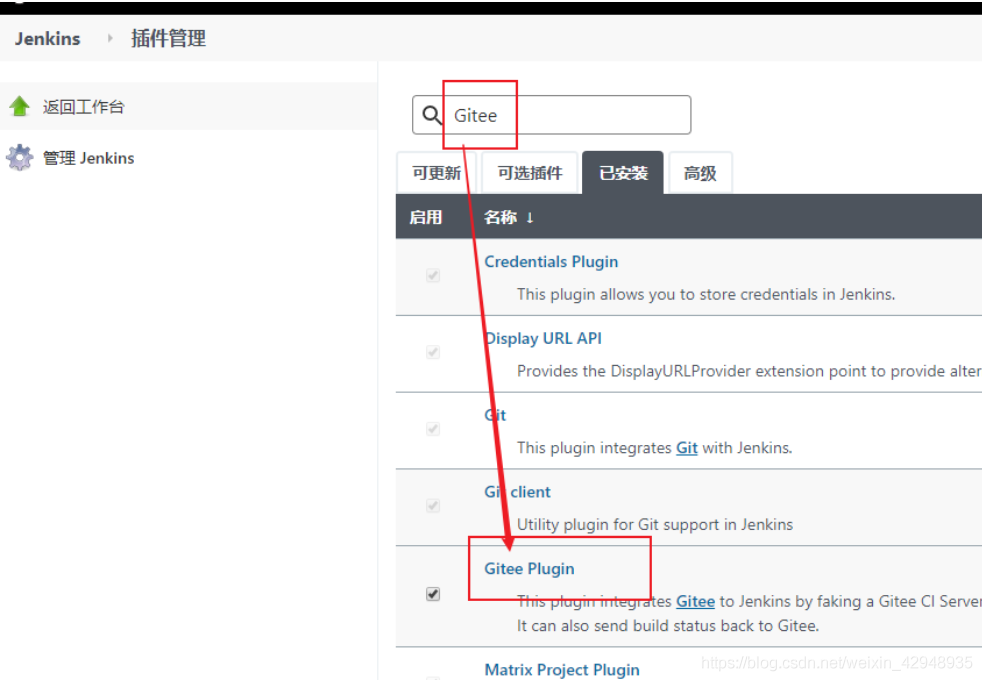
Task: Click the 名称 column header
Action: point(500,217)
